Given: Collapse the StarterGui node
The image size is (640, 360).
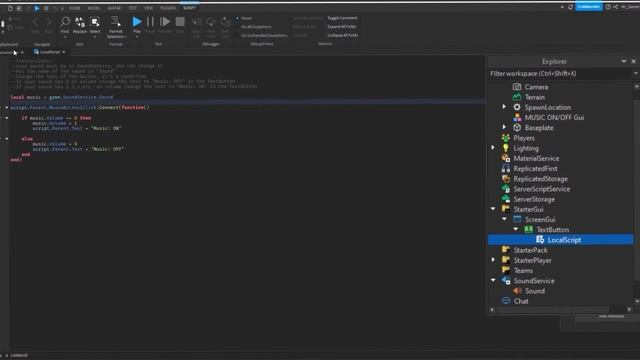Looking at the screenshot, I should tap(493, 209).
